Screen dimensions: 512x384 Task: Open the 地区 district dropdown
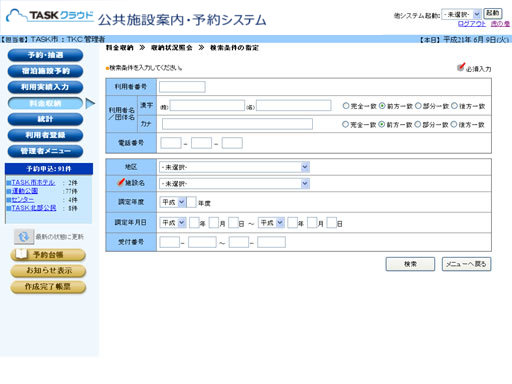pos(234,167)
